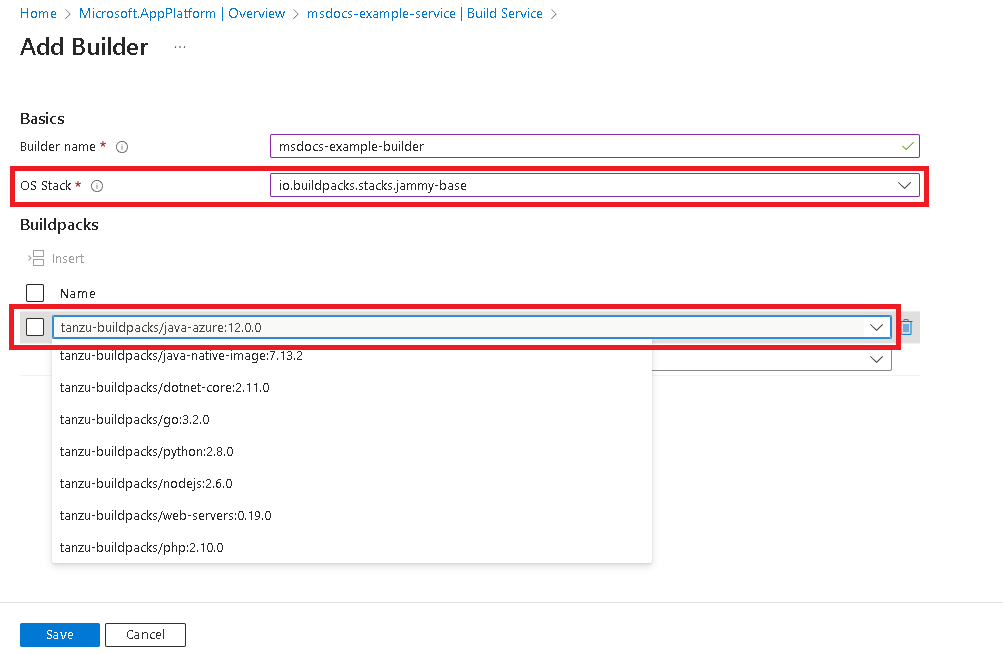The image size is (1003, 654).
Task: Open the second buildpack row dropdown chevron
Action: point(876,360)
